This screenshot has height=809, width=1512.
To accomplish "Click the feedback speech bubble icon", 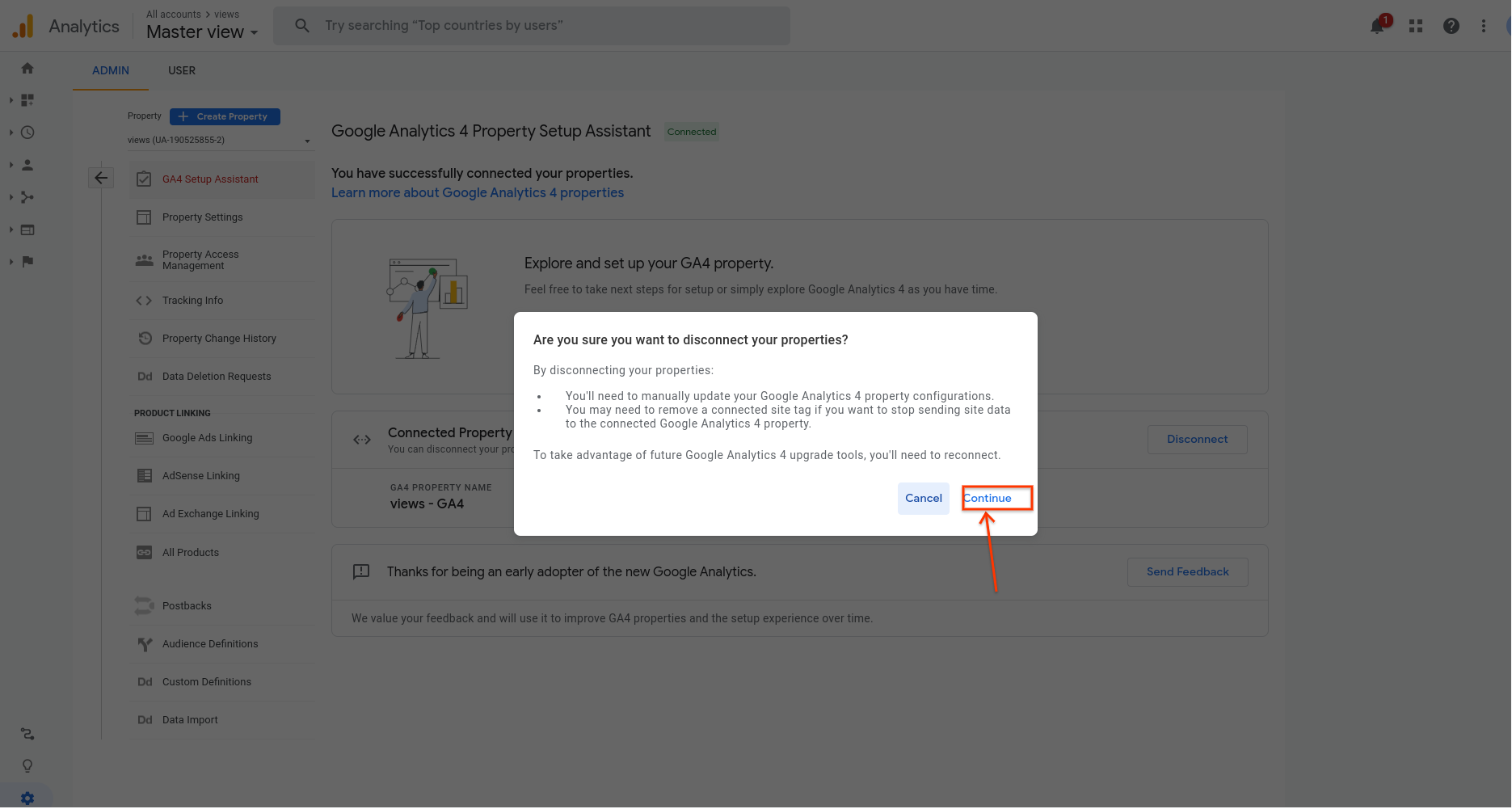I will (361, 572).
